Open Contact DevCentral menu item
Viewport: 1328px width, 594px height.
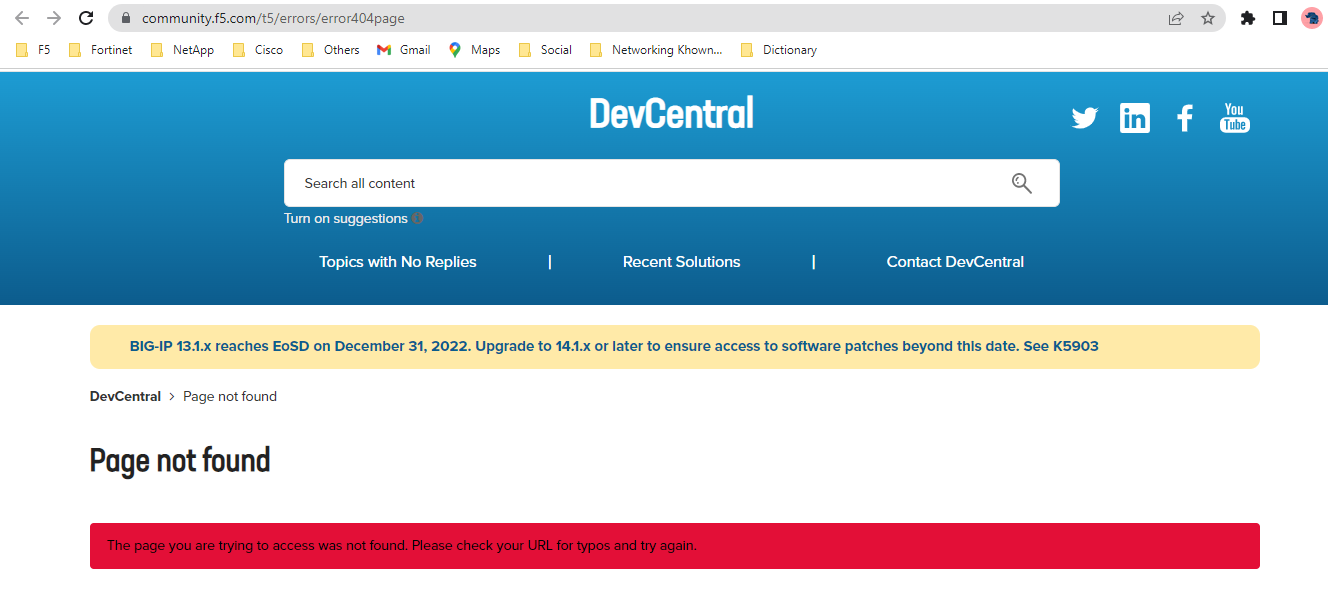point(955,262)
